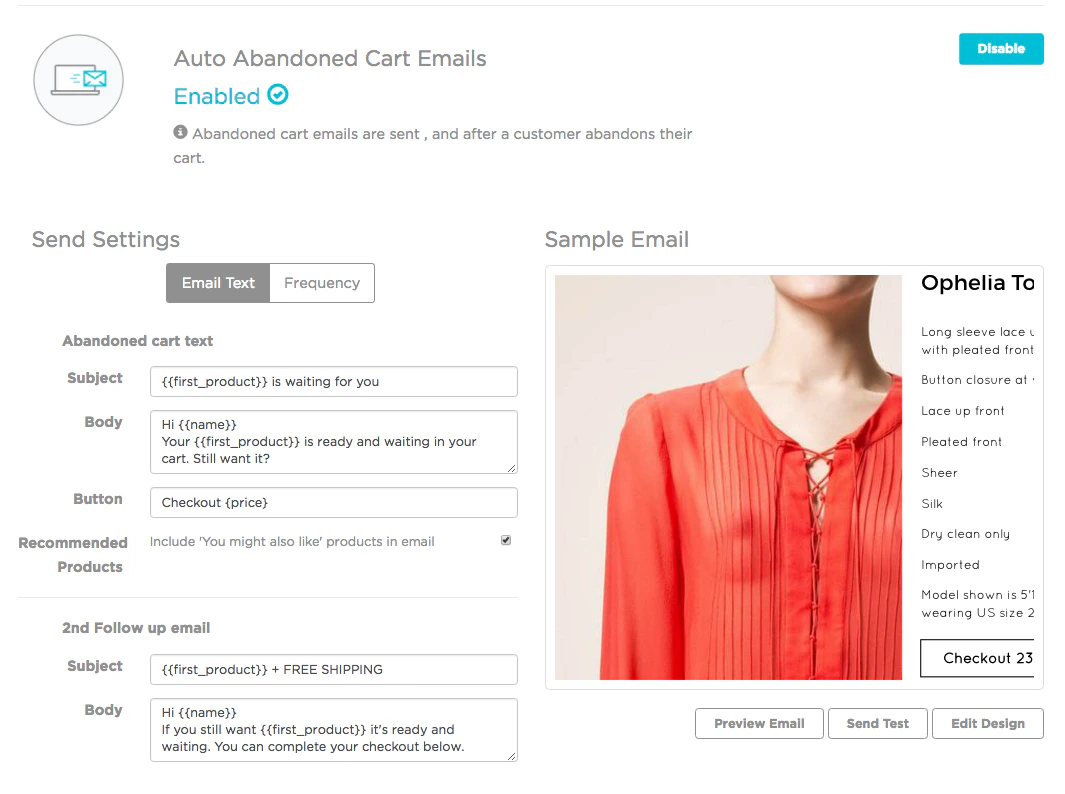Viewport: 1065px width, 794px height.
Task: Click the Checkout 23 button in the sample email
Action: coord(983,658)
